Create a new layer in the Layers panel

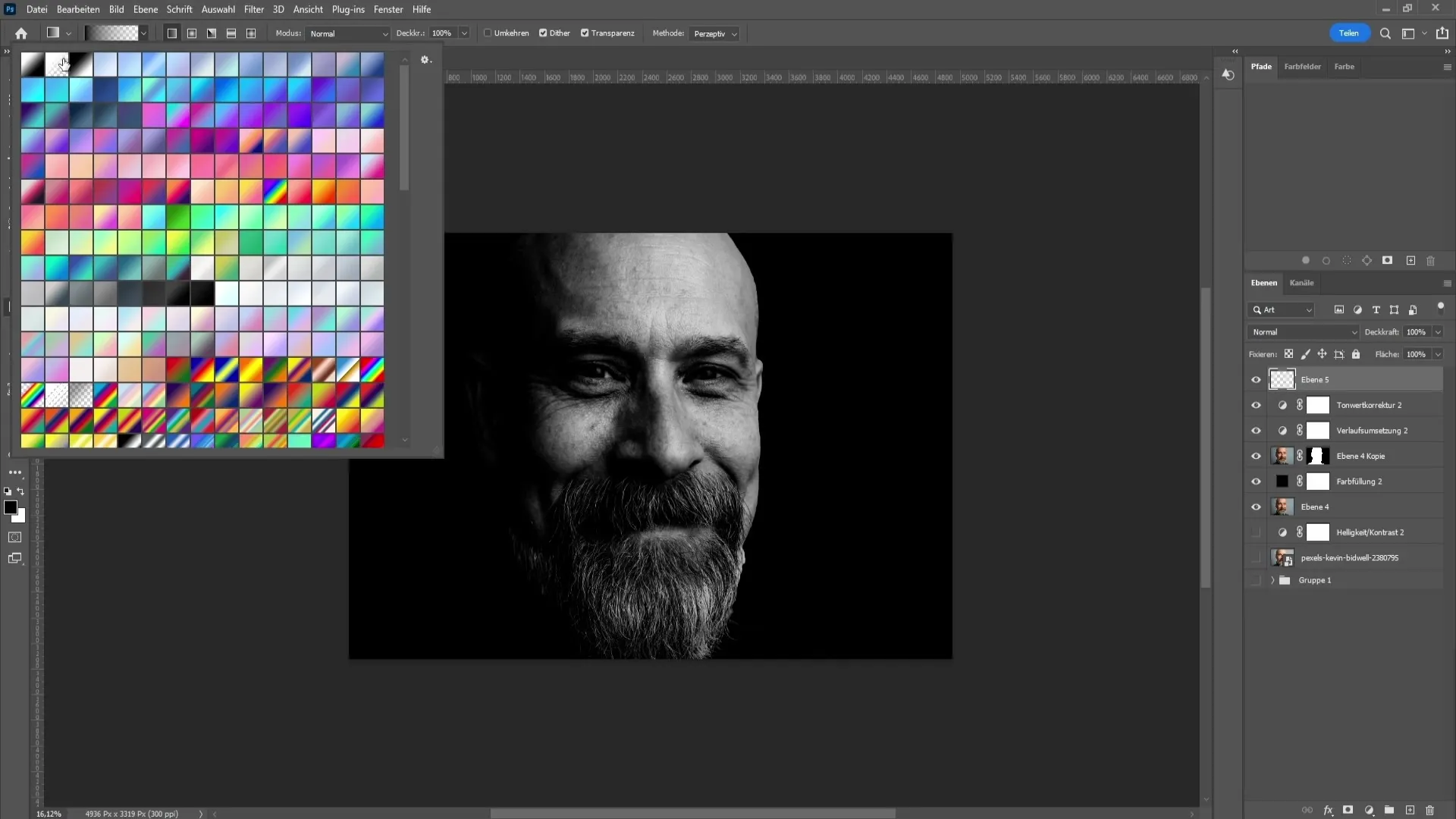coord(1410,810)
